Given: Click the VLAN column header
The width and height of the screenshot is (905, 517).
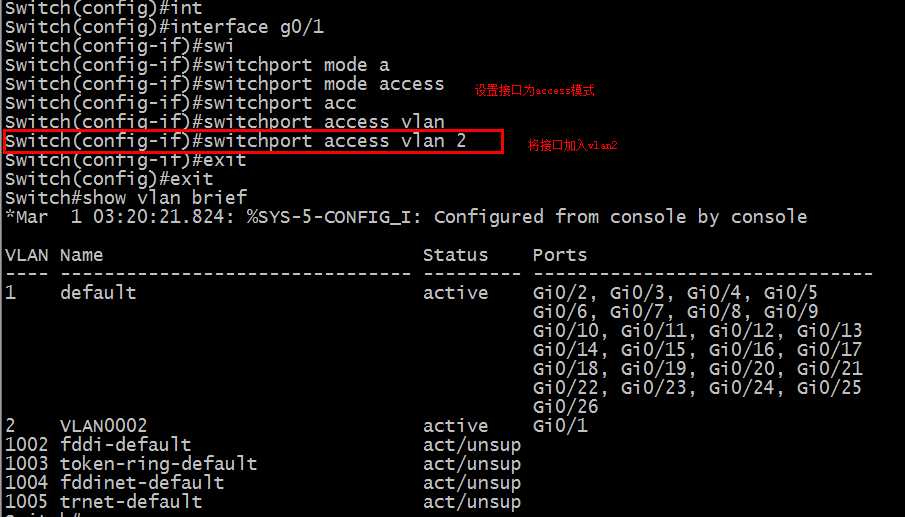Looking at the screenshot, I should 26,255.
